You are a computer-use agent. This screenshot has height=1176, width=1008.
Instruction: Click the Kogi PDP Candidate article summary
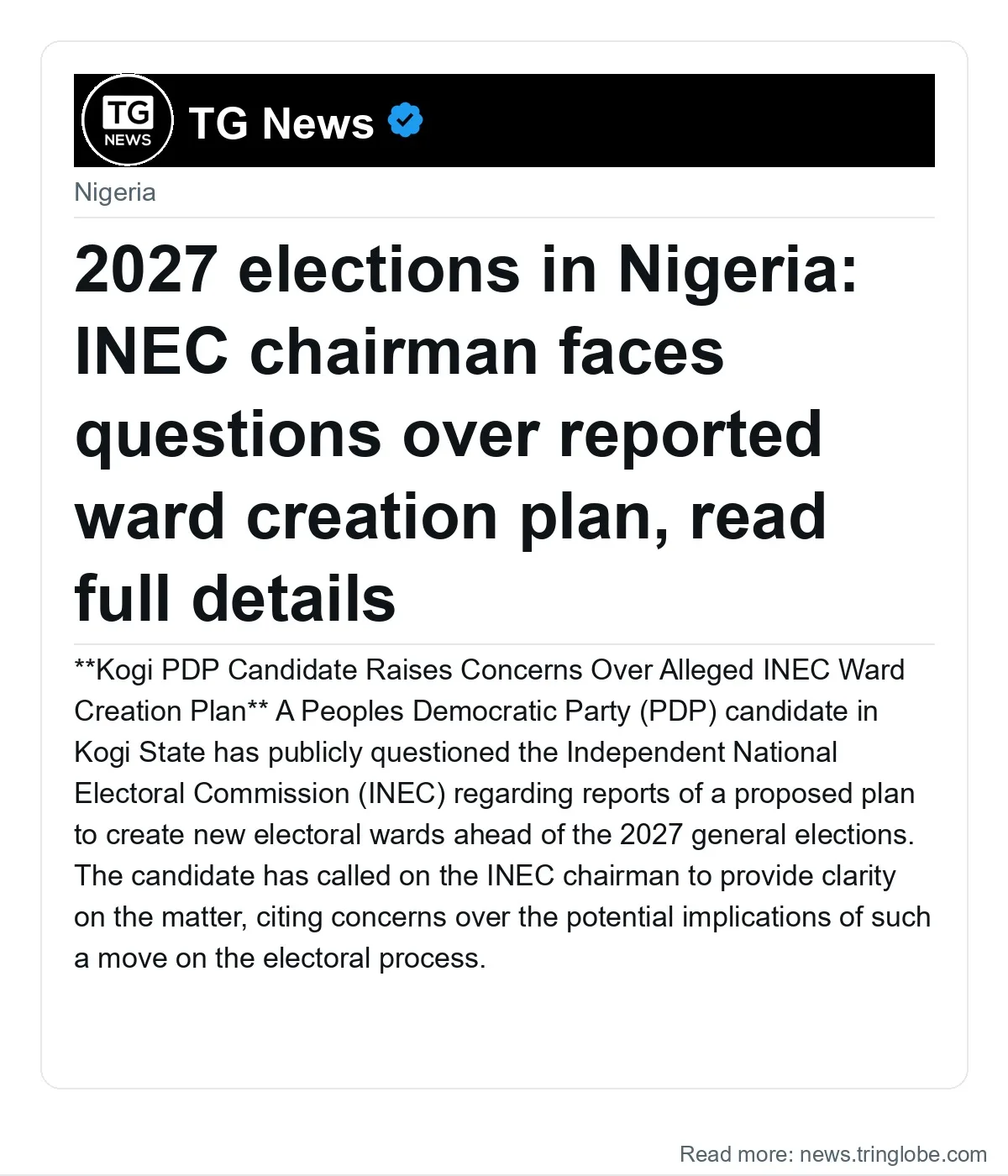[x=502, y=813]
